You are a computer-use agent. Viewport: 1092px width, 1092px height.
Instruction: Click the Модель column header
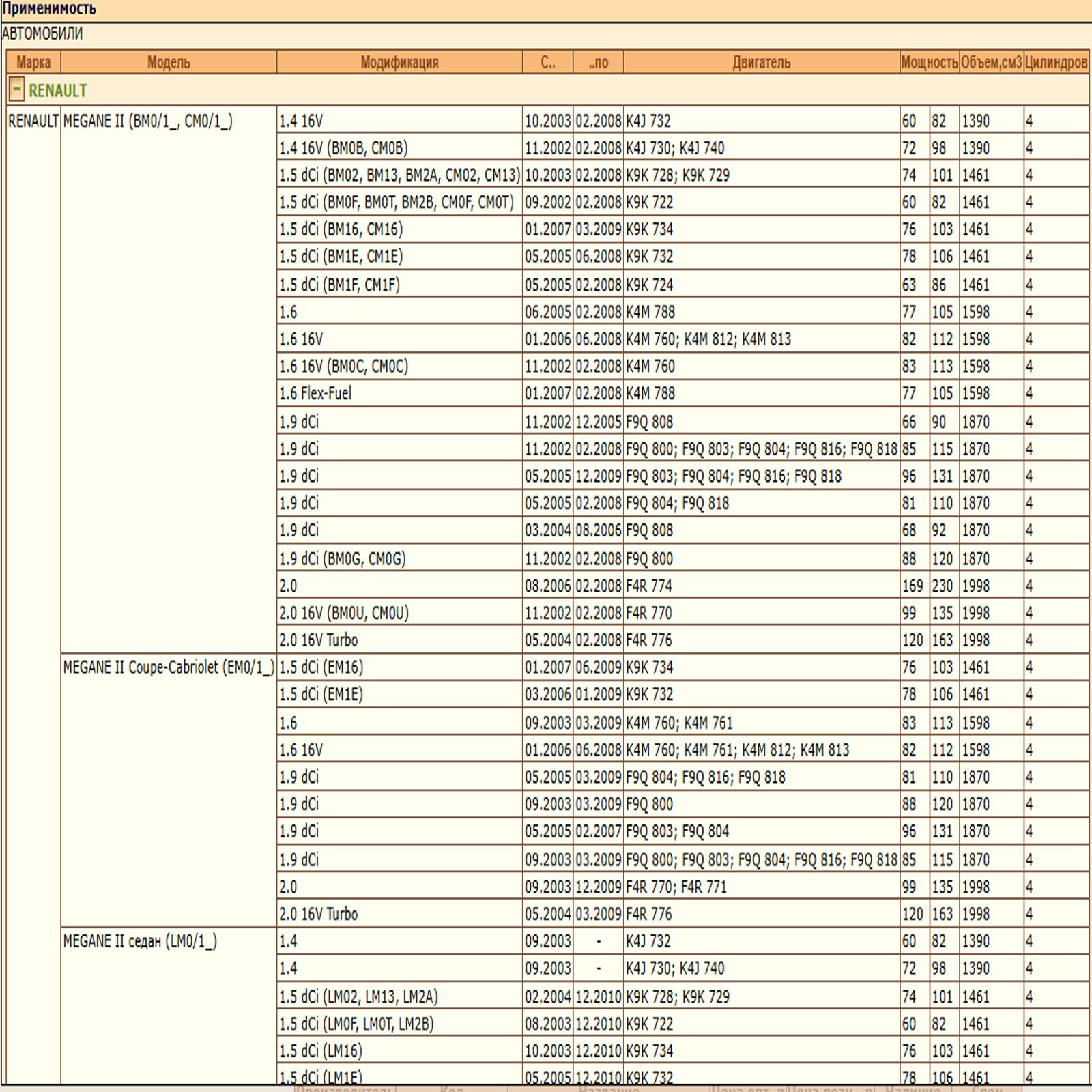tap(169, 62)
